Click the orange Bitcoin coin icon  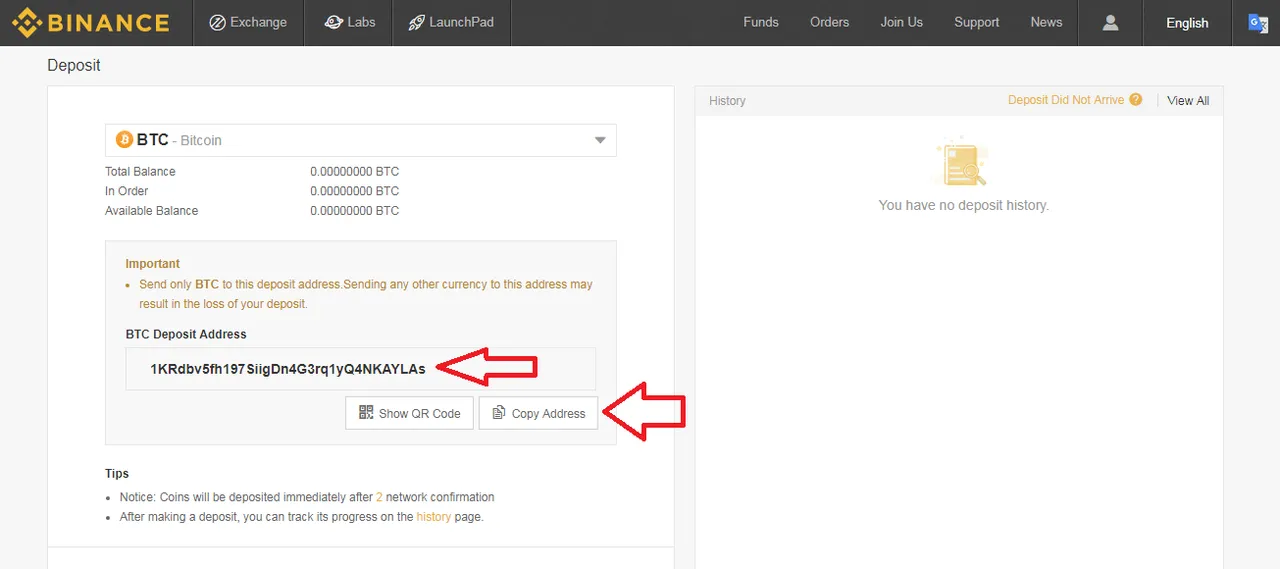[x=125, y=140]
